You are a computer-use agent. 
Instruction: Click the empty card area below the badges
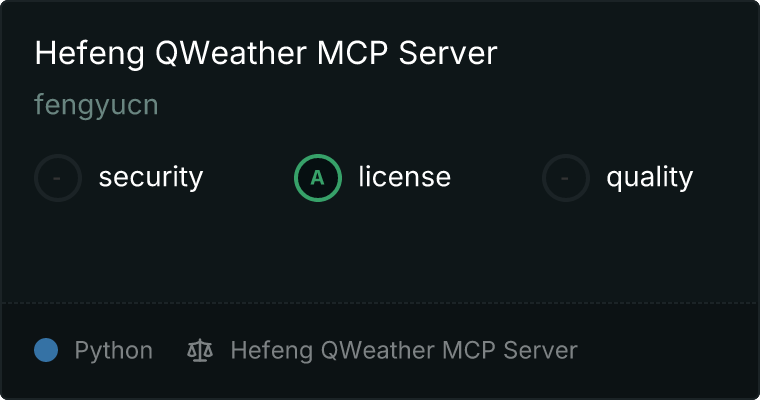coord(380,252)
